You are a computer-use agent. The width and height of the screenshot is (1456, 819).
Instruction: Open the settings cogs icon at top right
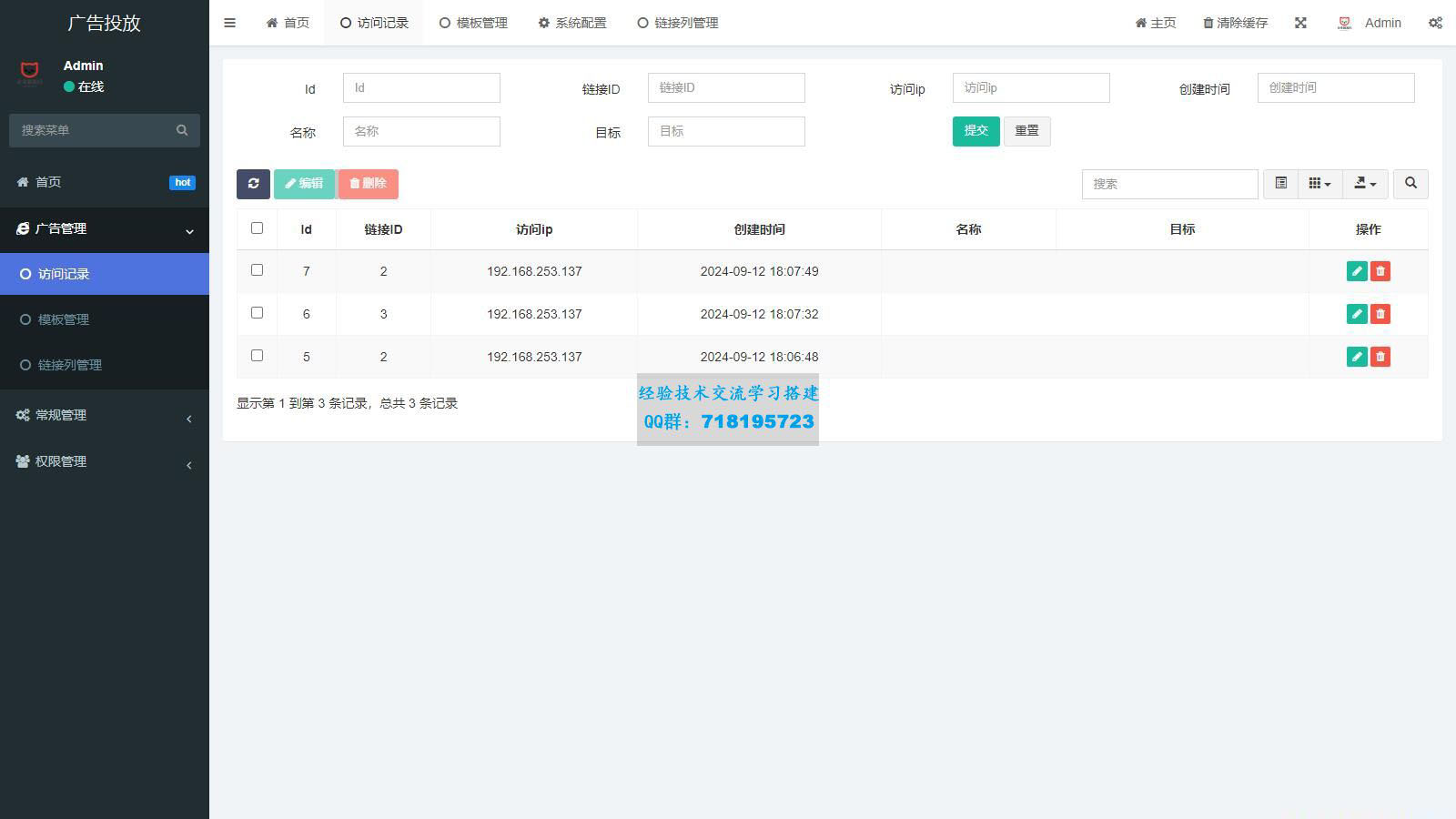(x=1435, y=23)
